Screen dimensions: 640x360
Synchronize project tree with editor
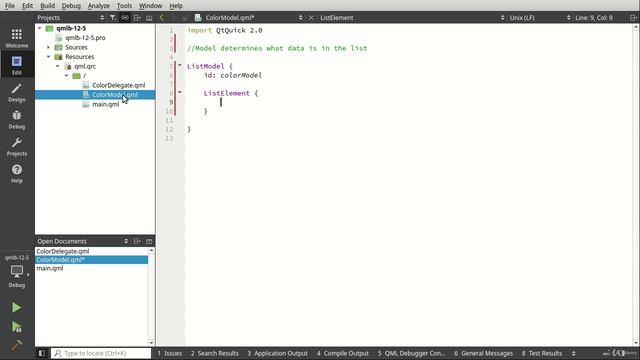click(x=125, y=18)
